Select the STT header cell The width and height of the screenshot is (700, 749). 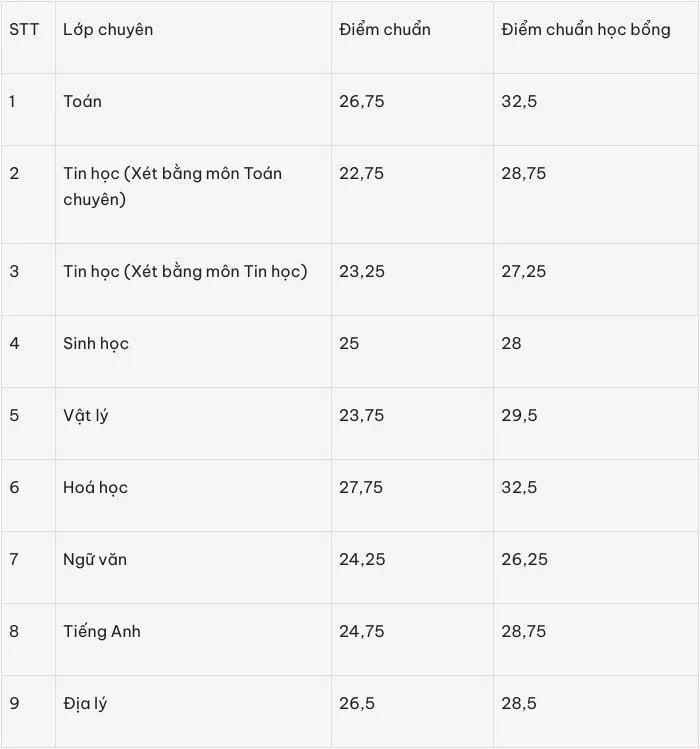click(x=28, y=38)
